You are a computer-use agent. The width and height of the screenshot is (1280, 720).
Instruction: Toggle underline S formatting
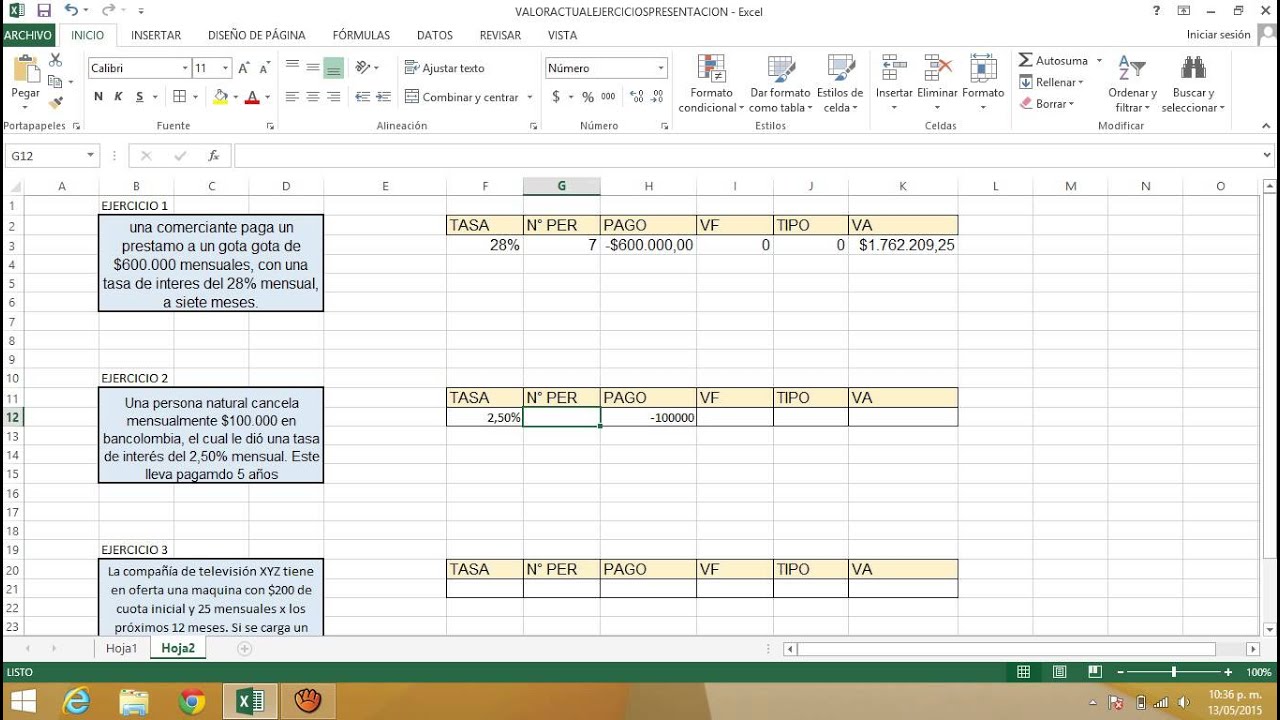[x=139, y=97]
